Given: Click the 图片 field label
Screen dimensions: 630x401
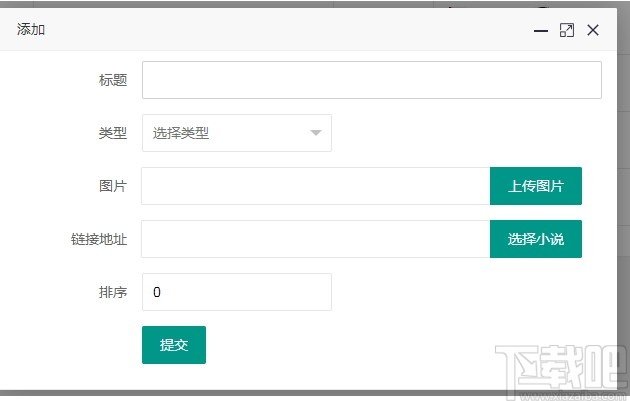Looking at the screenshot, I should (x=113, y=186).
